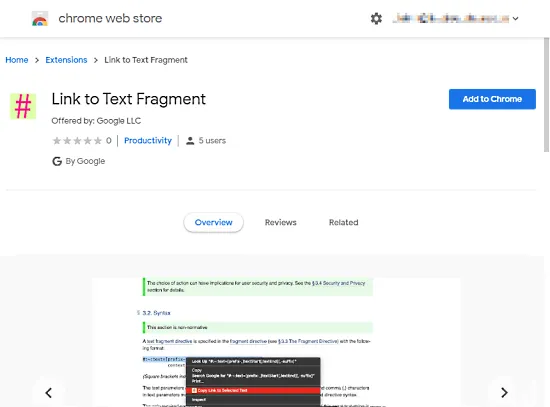The height and width of the screenshot is (407, 550).
Task: Go to Home breadcrumb link
Action: [17, 60]
